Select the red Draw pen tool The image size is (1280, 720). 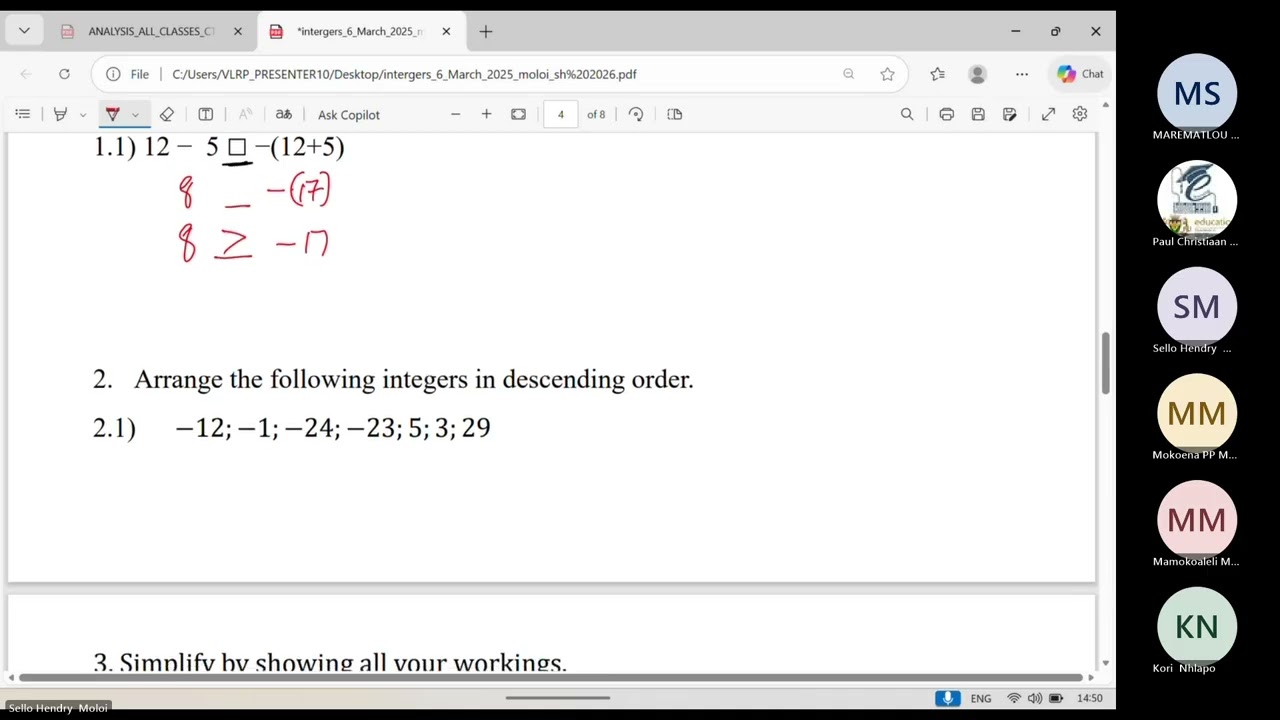112,114
